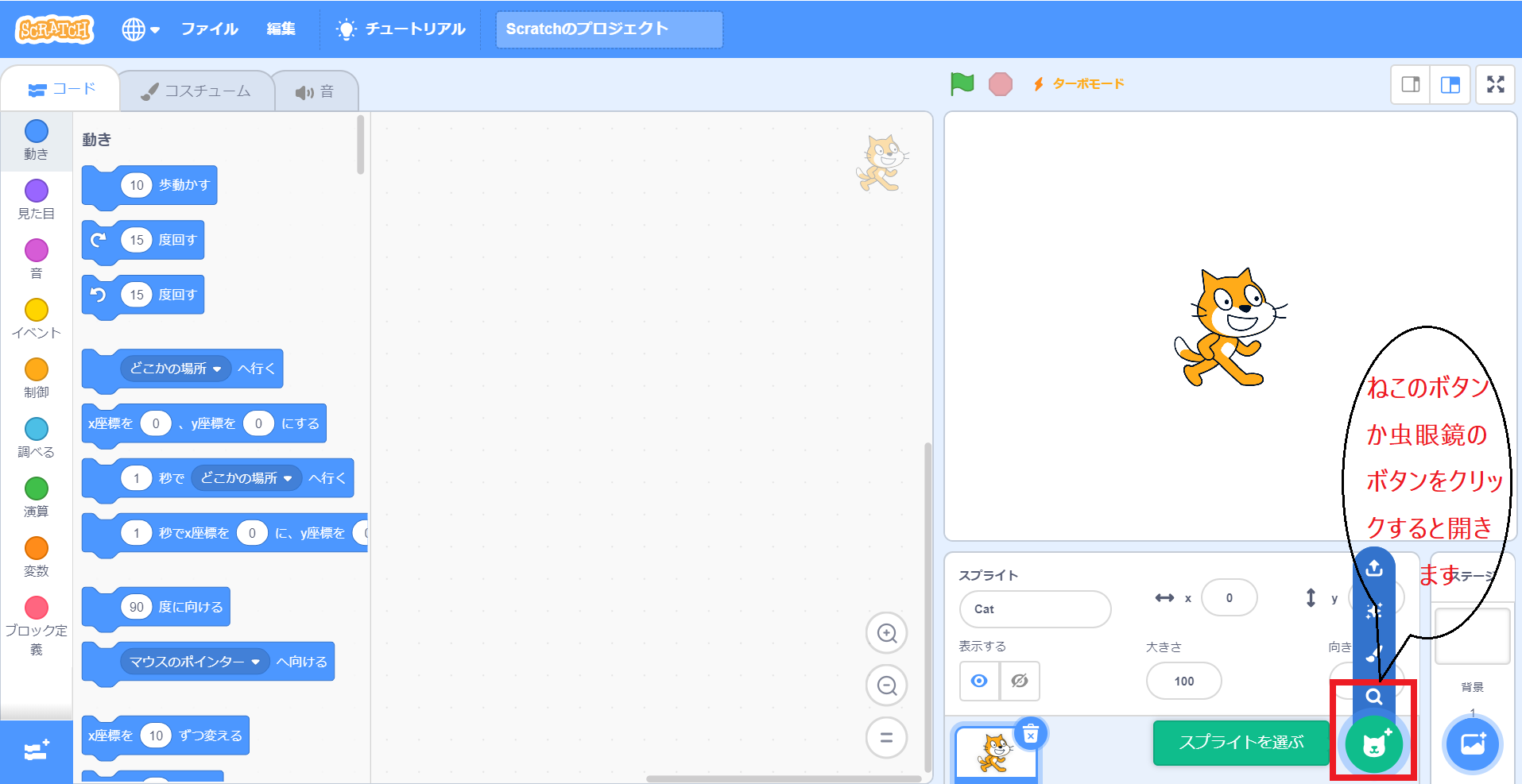
Task: Switch to the 音 tab
Action: click(x=315, y=92)
